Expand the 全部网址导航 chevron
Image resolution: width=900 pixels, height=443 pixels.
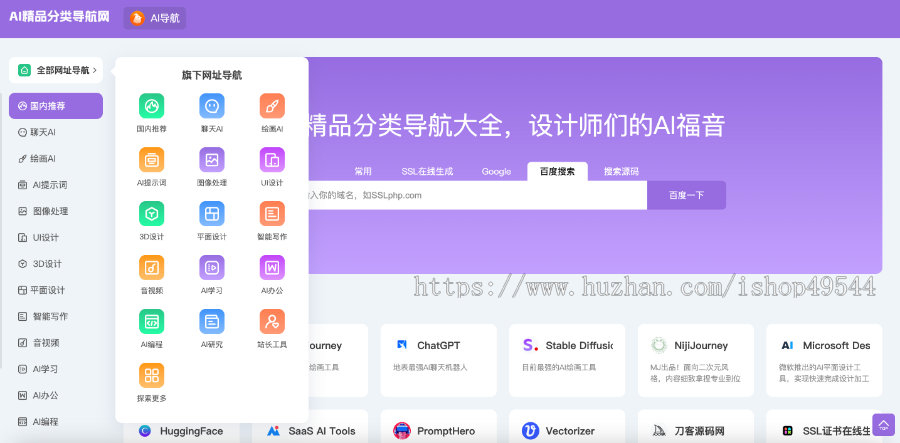point(94,71)
